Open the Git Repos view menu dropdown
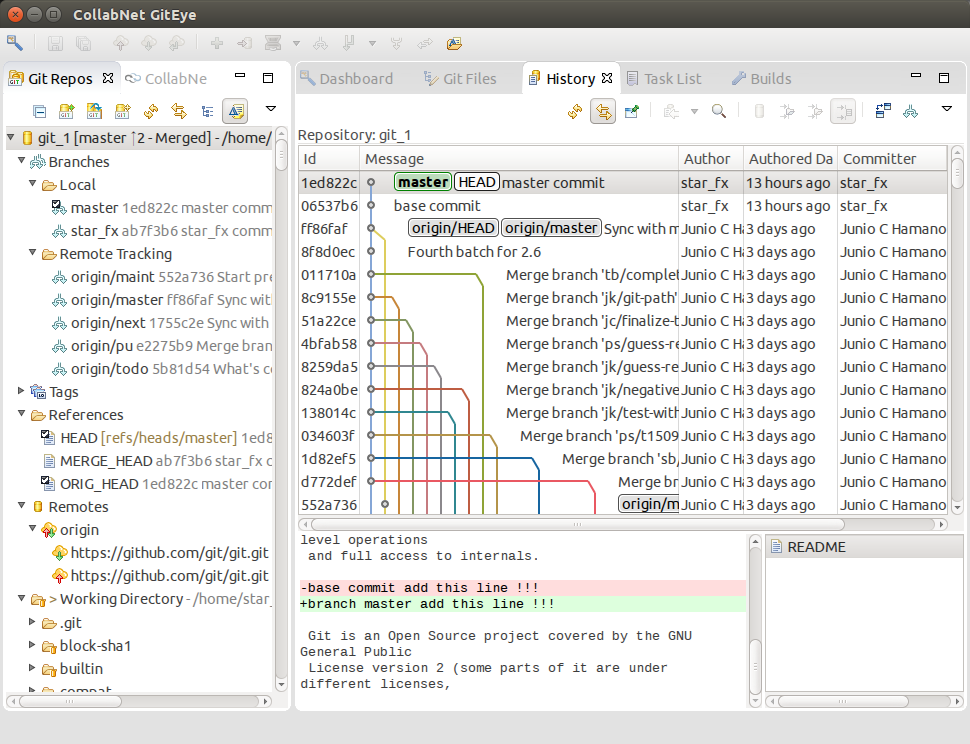 270,109
